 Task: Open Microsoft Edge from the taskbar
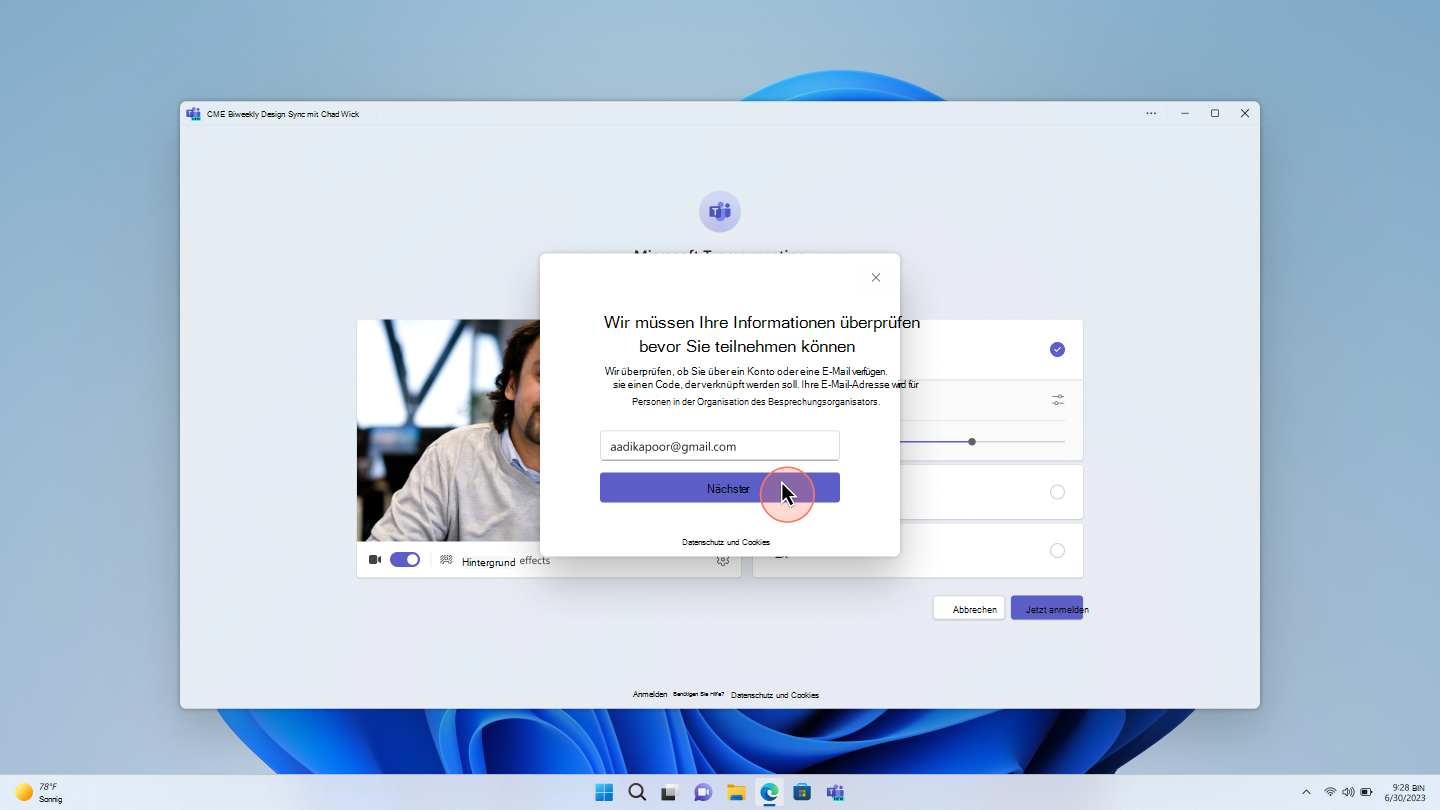tap(769, 792)
